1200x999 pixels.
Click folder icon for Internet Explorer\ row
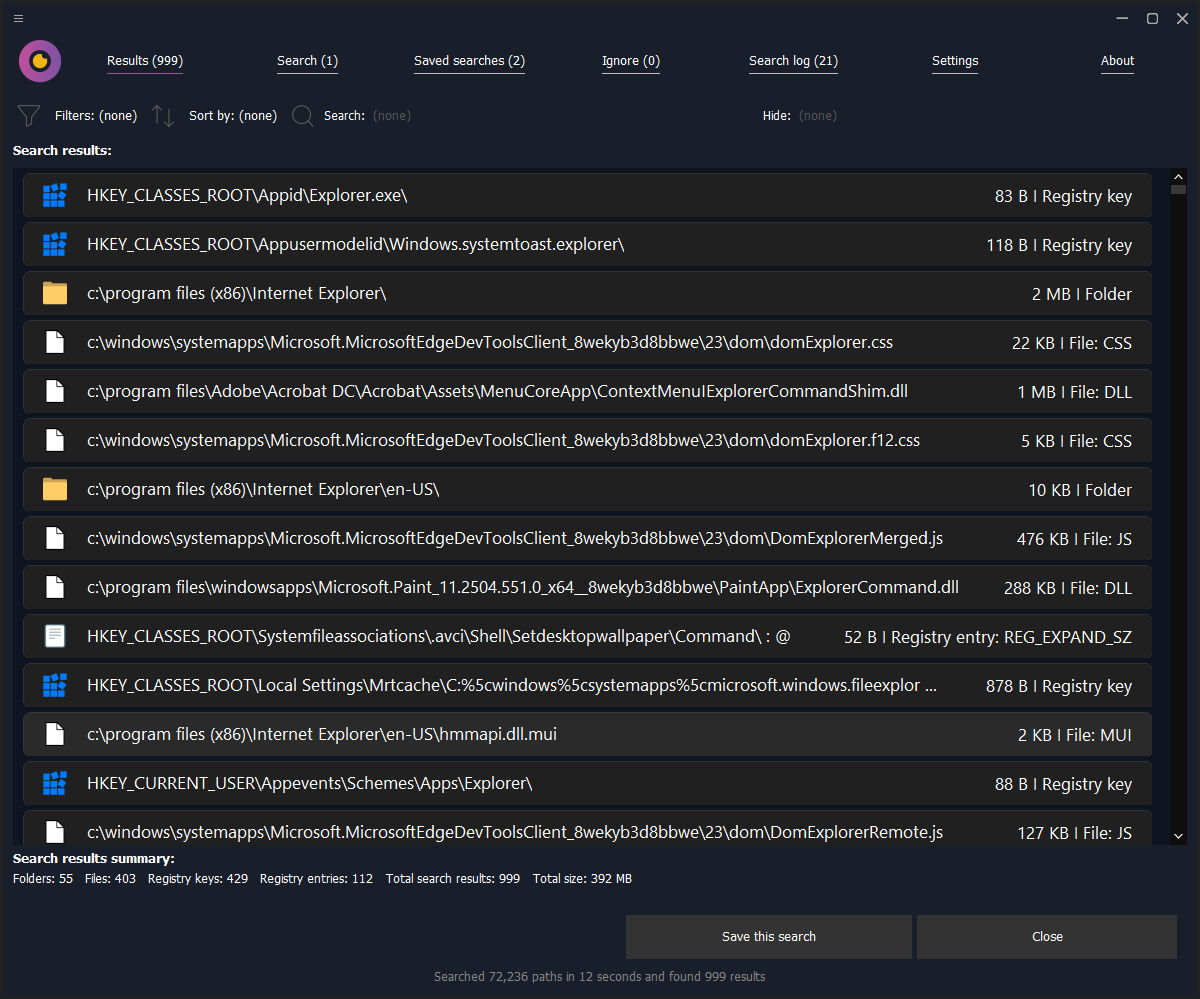(55, 294)
